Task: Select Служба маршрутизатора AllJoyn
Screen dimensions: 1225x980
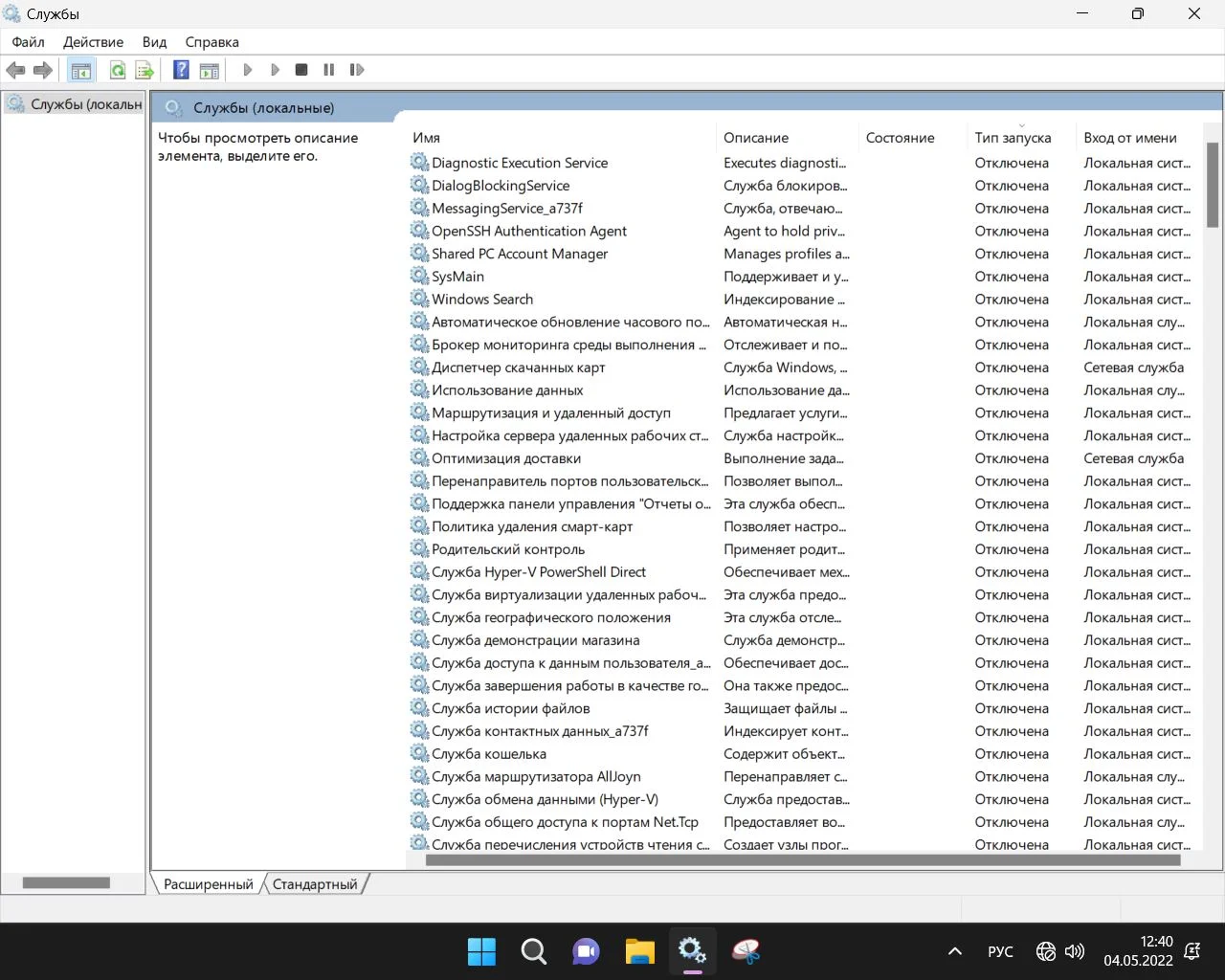Action: point(537,776)
